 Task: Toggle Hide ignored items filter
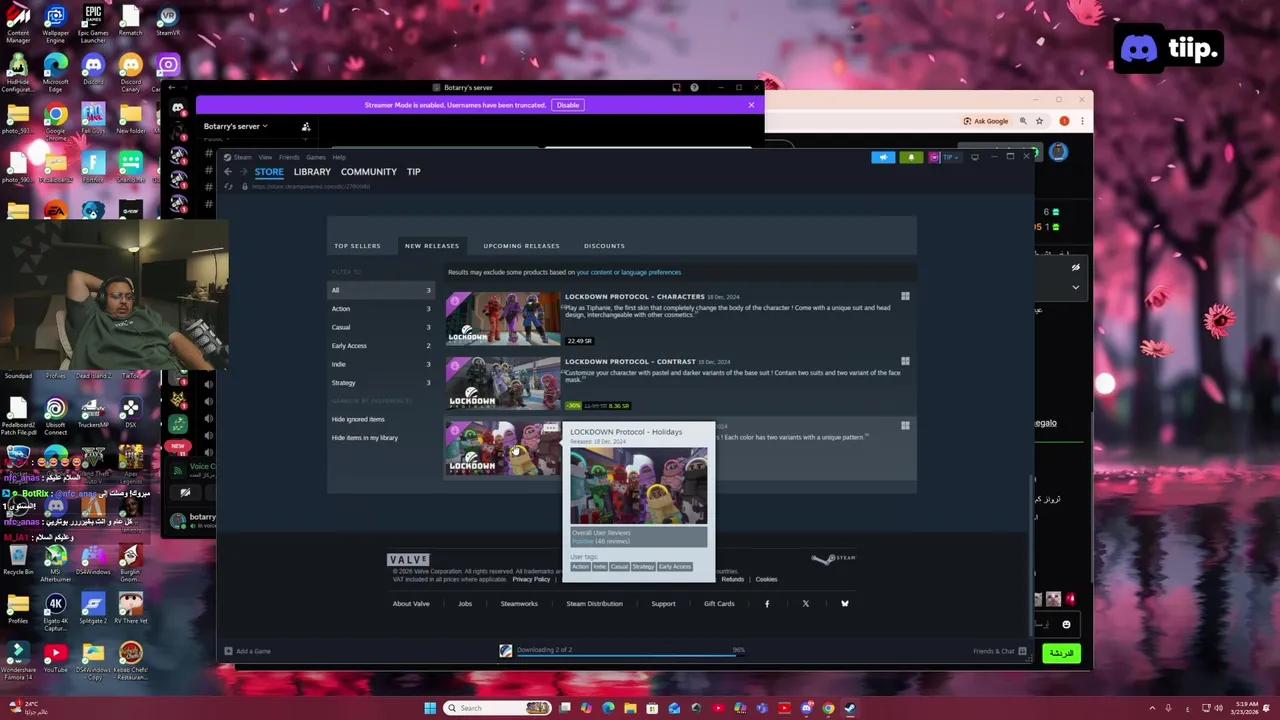[x=381, y=419]
